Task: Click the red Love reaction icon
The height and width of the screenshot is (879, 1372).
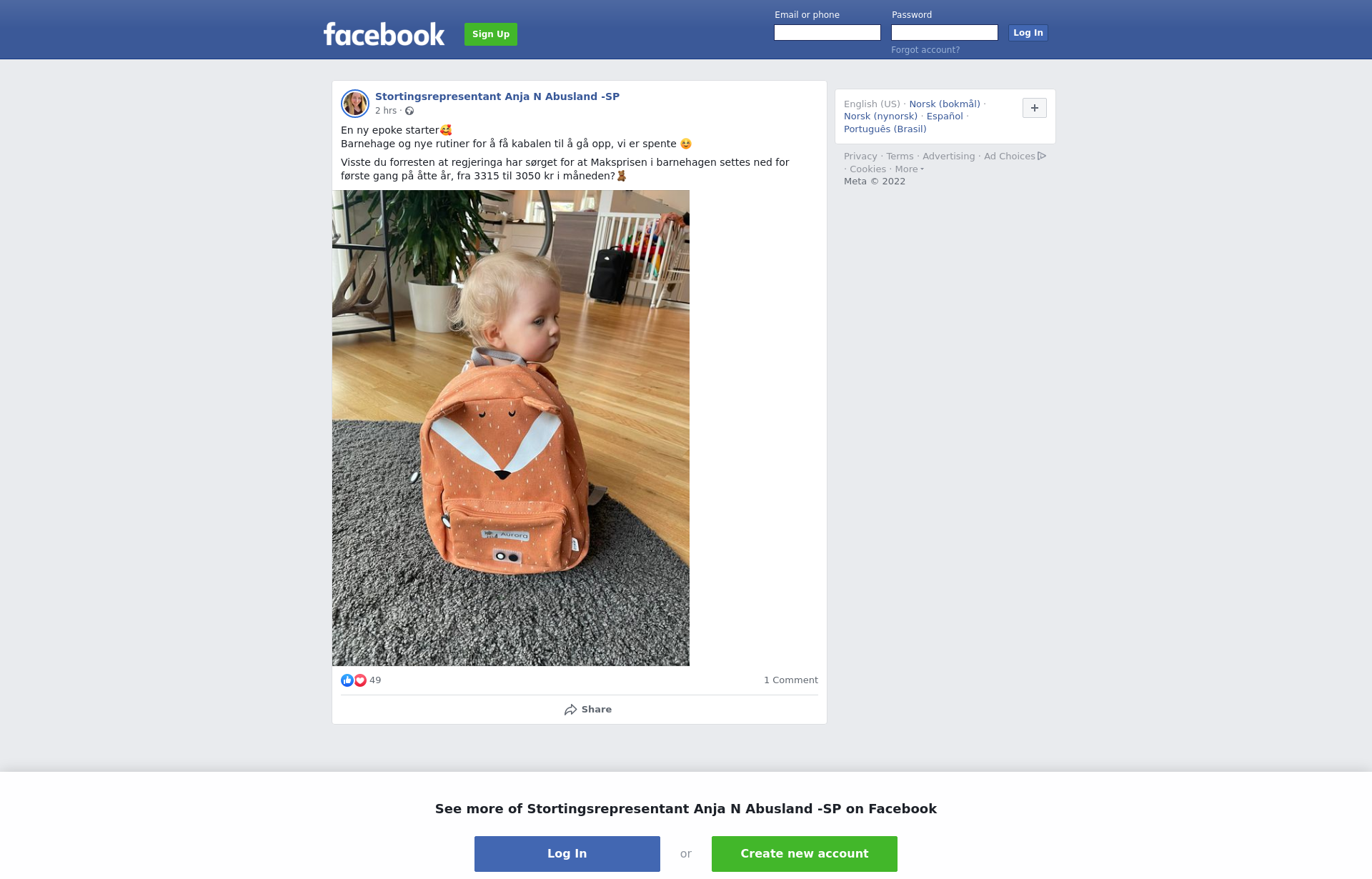Action: pos(360,680)
